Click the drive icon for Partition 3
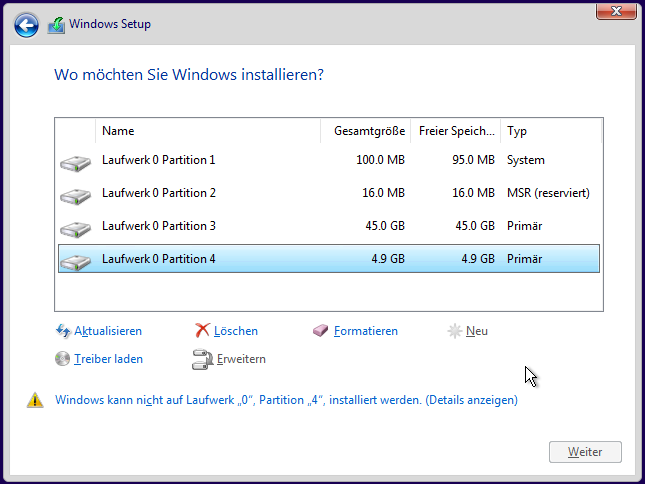The height and width of the screenshot is (484, 645). (x=75, y=229)
